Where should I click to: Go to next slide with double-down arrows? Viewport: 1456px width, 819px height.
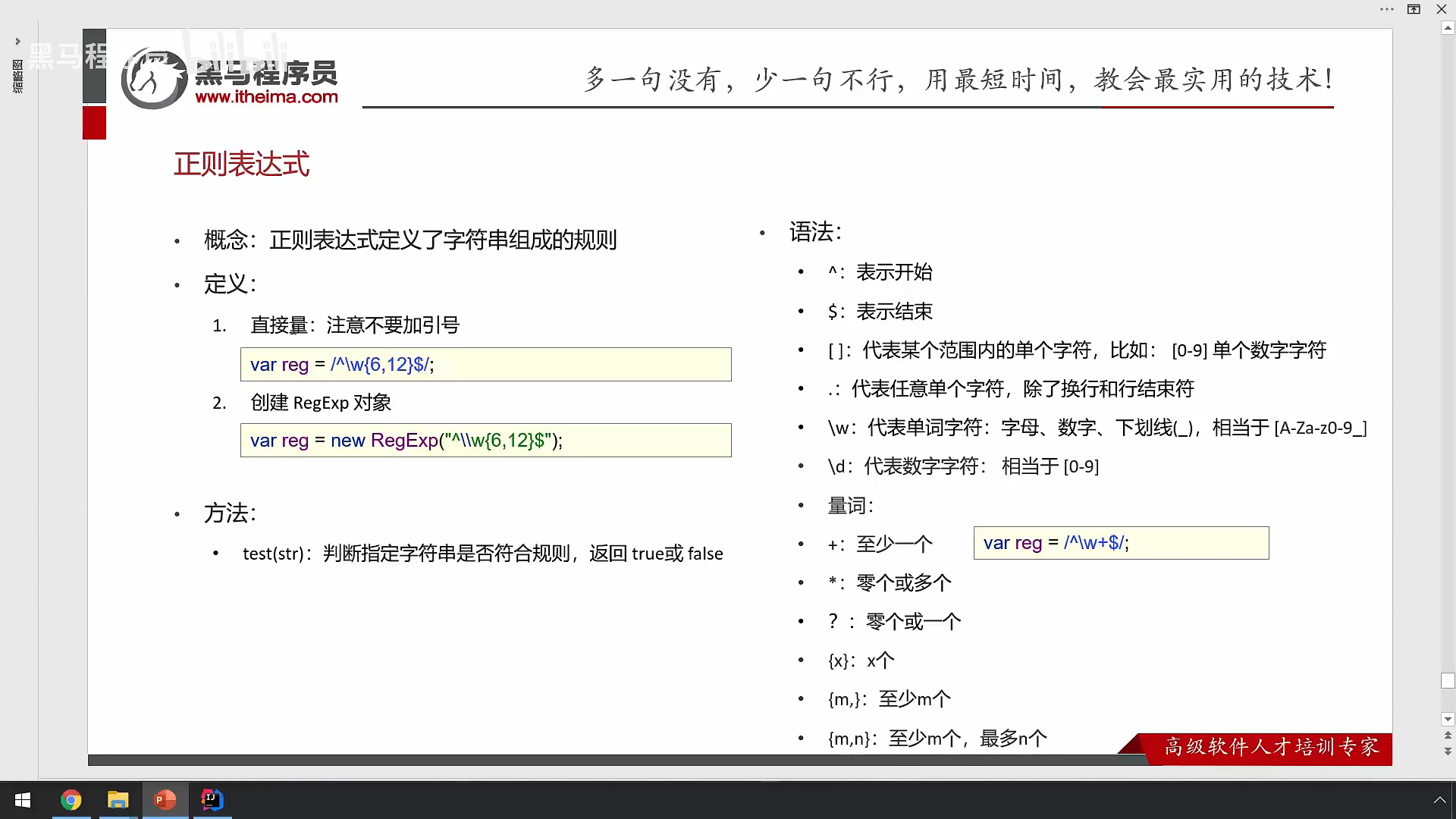tap(1448, 751)
